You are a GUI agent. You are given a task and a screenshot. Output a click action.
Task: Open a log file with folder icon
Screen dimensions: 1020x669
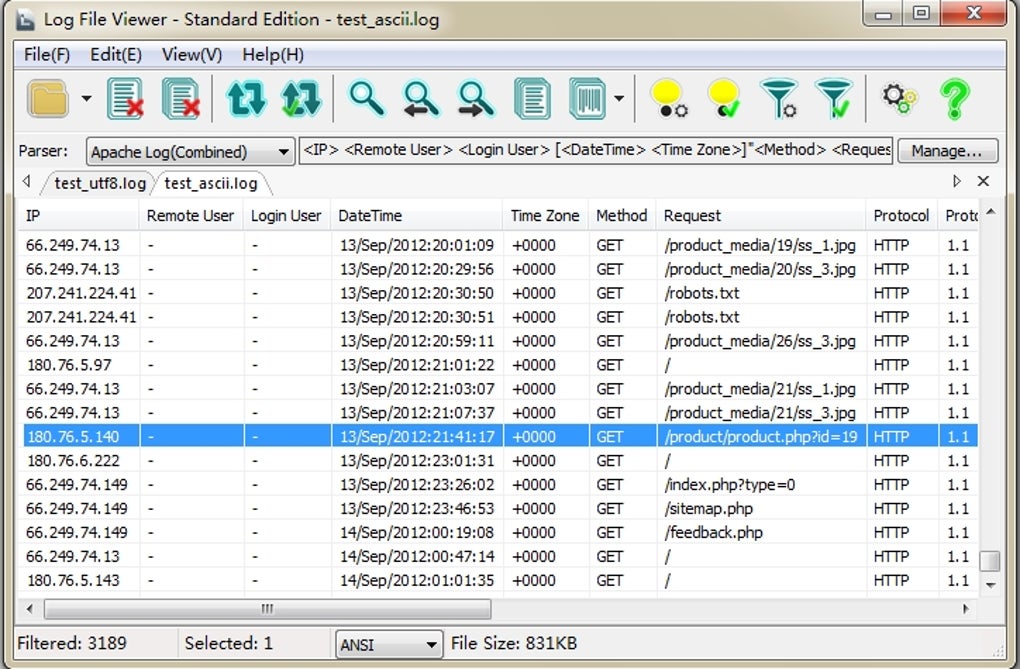[47, 99]
